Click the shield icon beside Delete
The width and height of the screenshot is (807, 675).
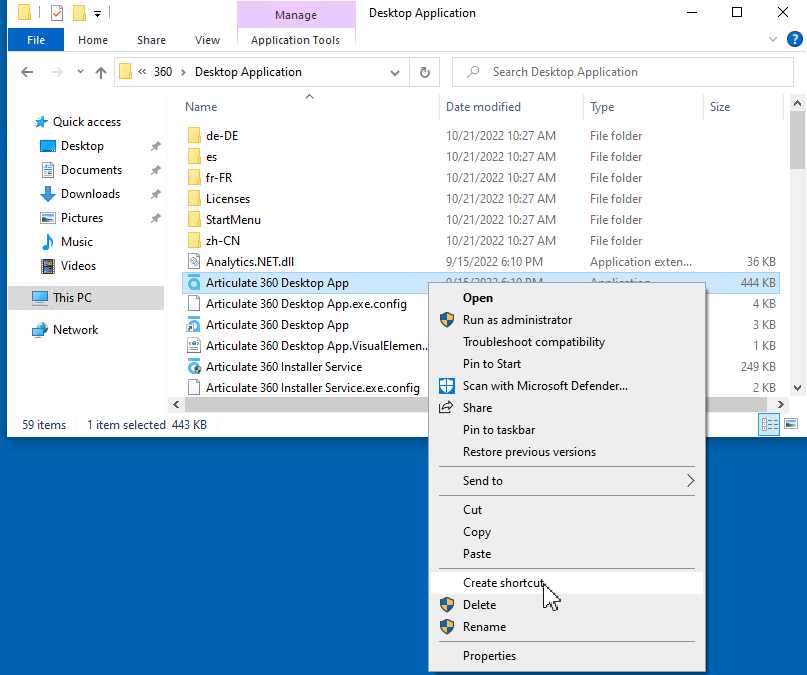447,605
